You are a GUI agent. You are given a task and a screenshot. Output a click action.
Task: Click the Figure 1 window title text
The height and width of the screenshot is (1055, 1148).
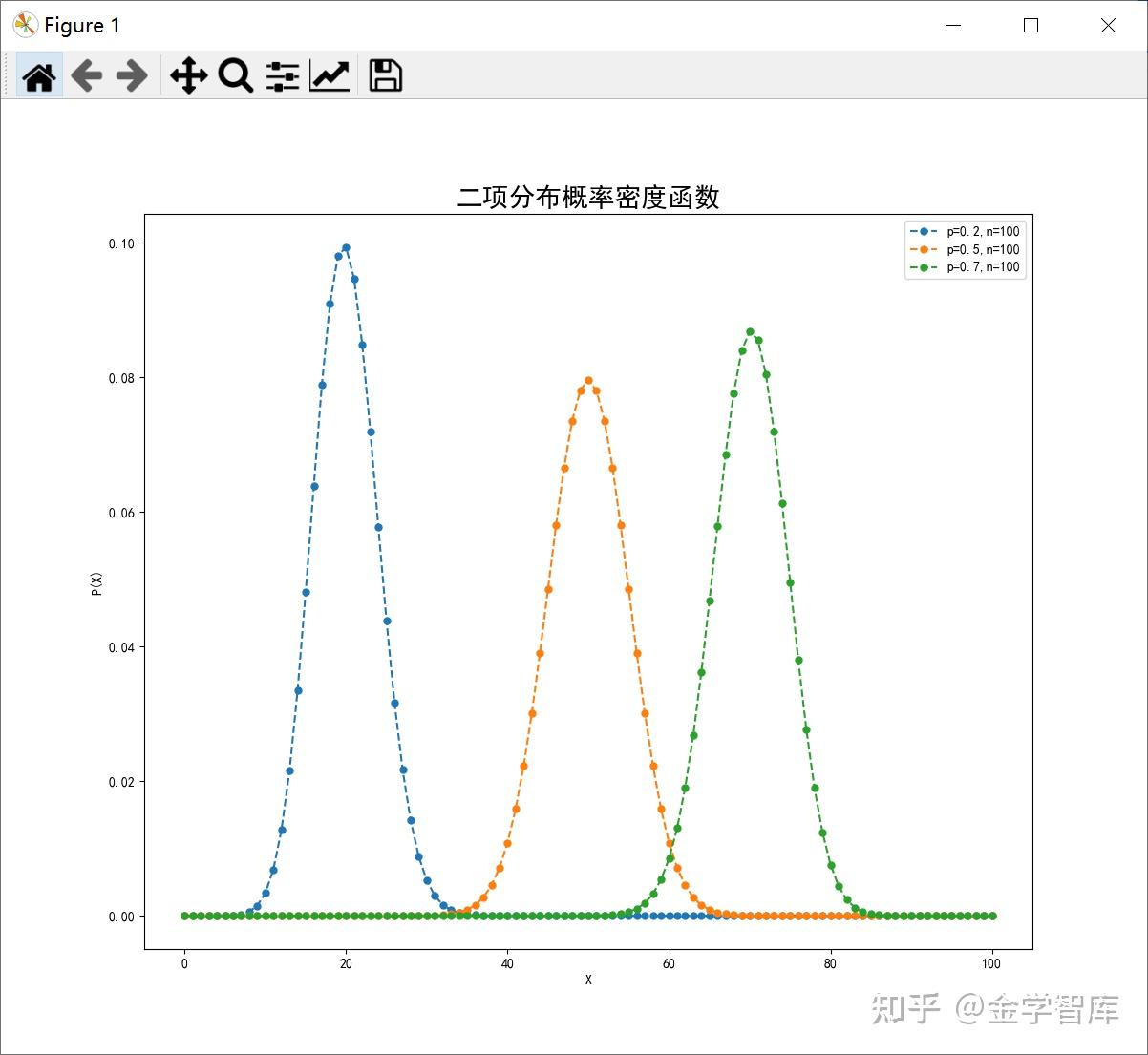pyautogui.click(x=81, y=25)
